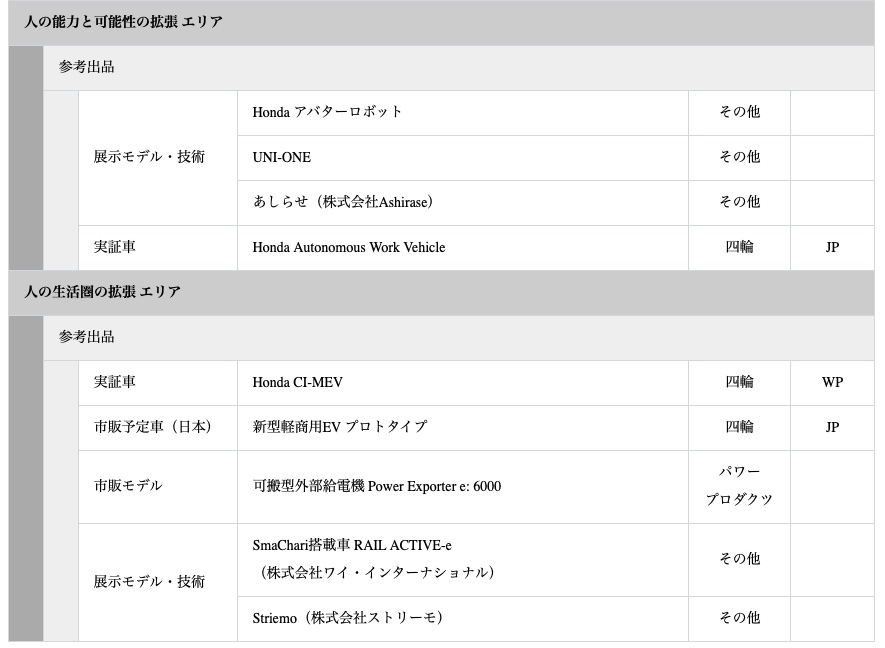Click the 市販モデル category cell
This screenshot has width=885, height=648.
click(x=128, y=486)
